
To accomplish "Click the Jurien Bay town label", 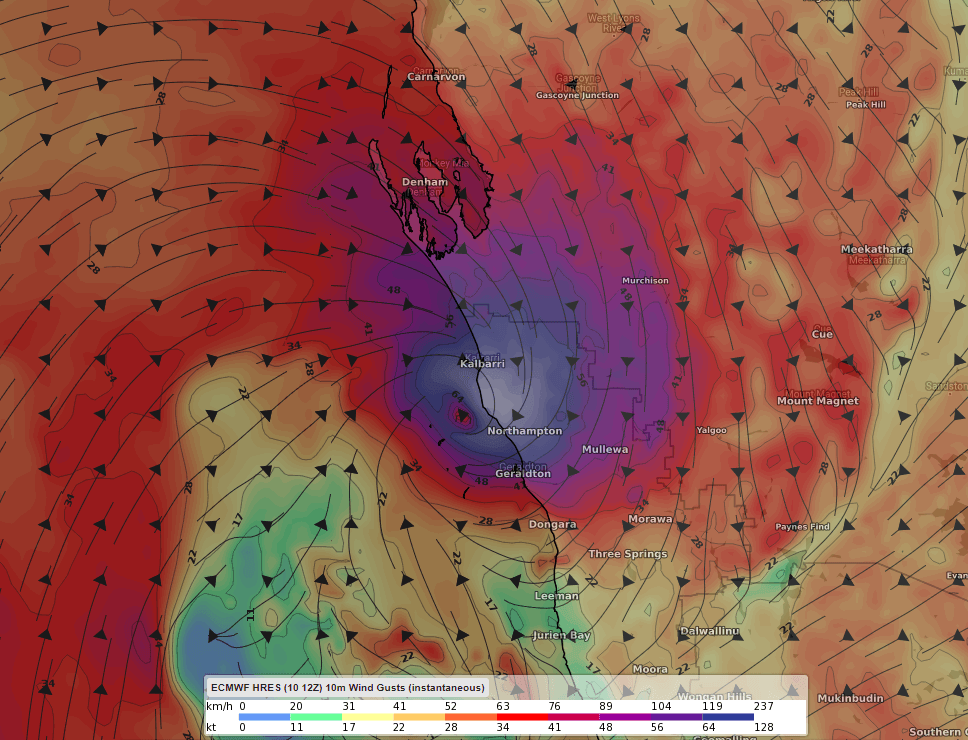I will (x=562, y=635).
